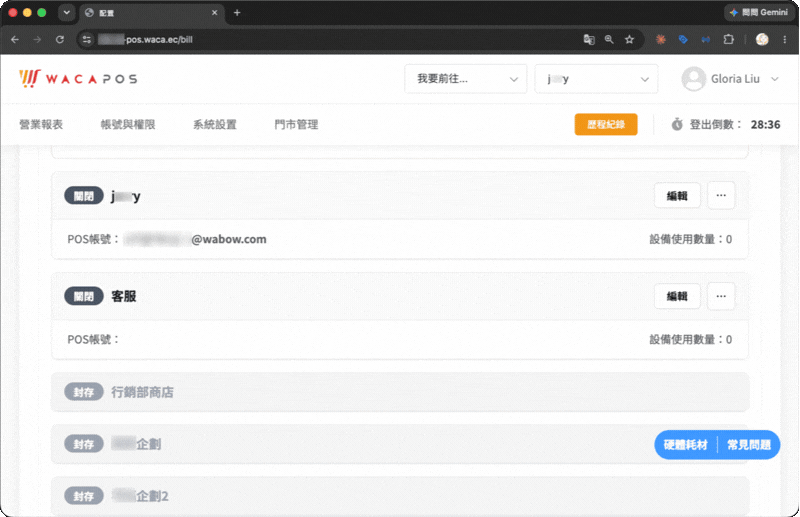Open site information icon in address bar

click(87, 39)
